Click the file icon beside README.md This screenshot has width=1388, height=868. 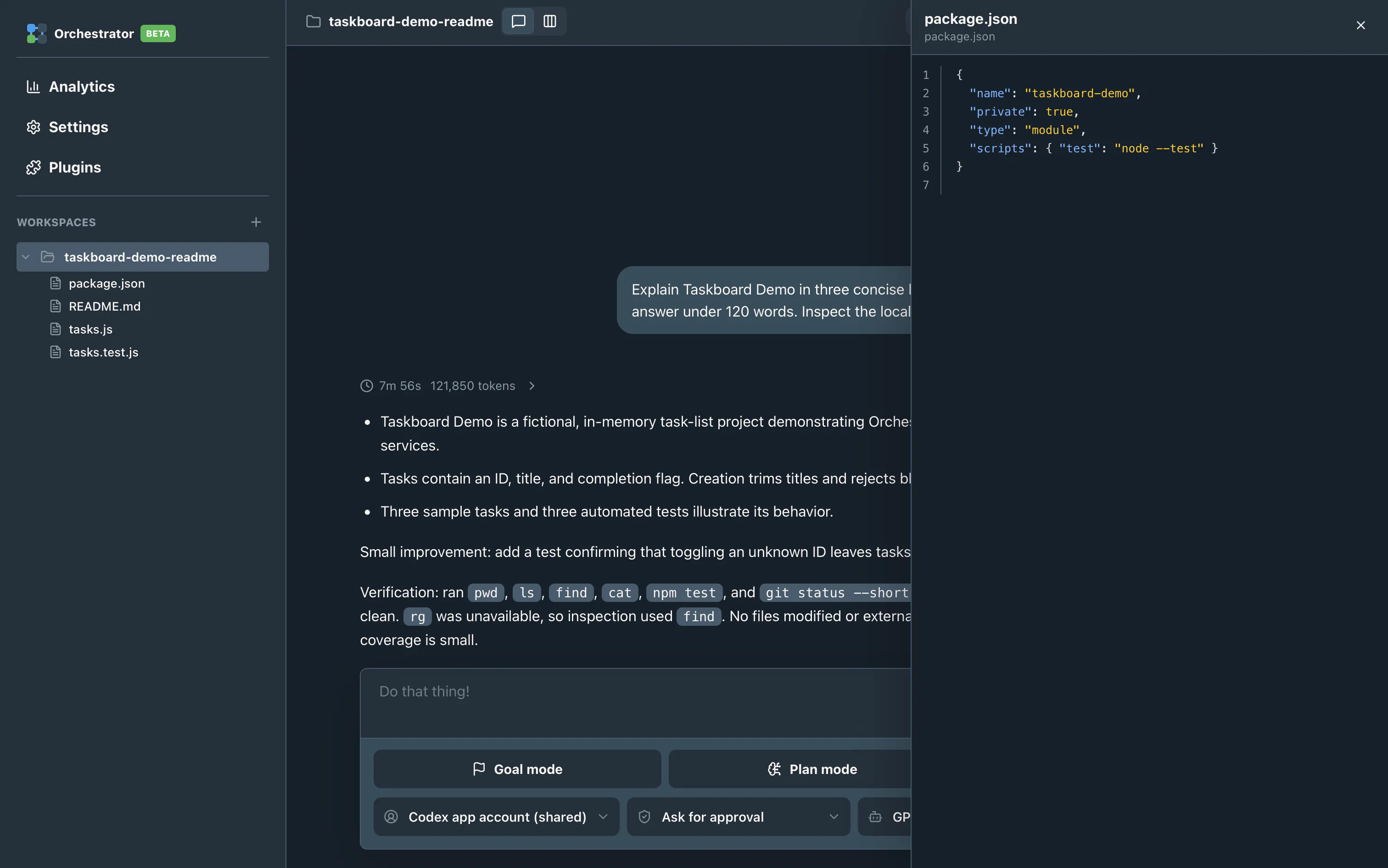click(x=55, y=306)
